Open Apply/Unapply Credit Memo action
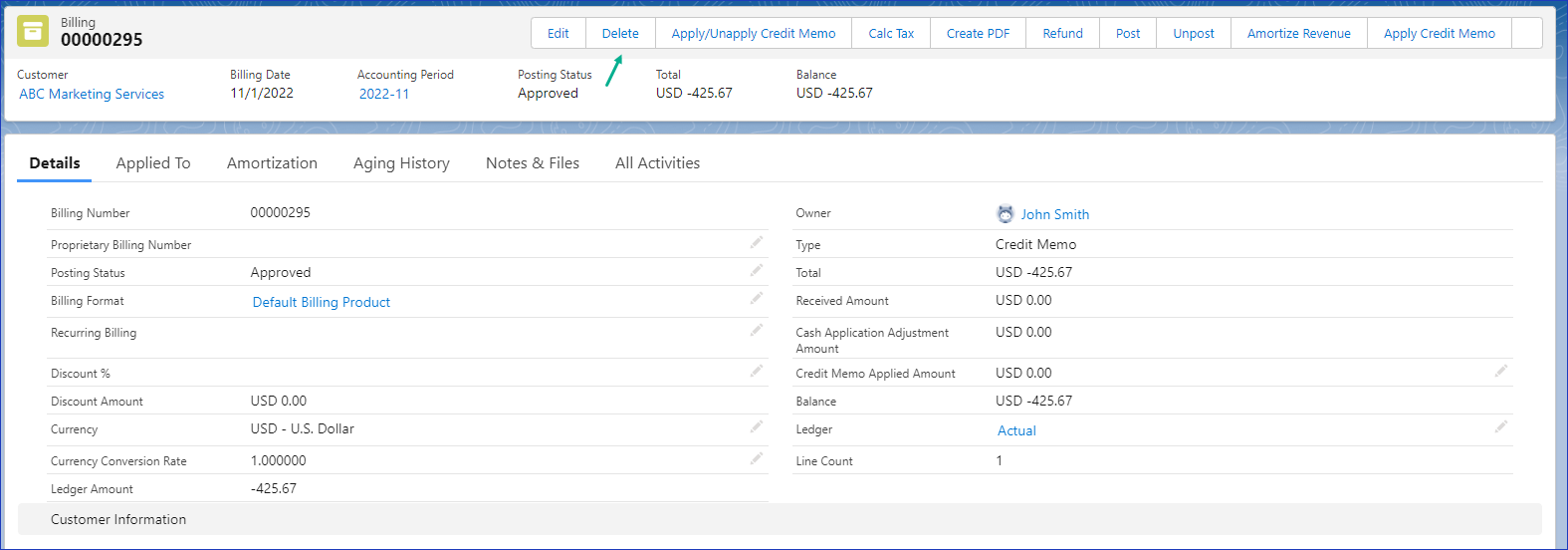1568x550 pixels. [754, 33]
